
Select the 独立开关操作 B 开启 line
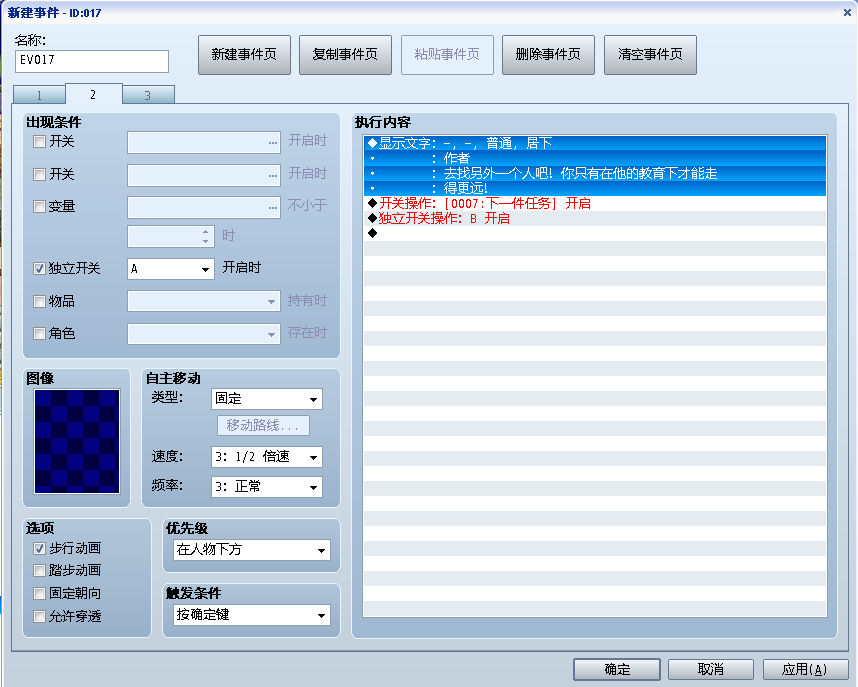(x=595, y=218)
